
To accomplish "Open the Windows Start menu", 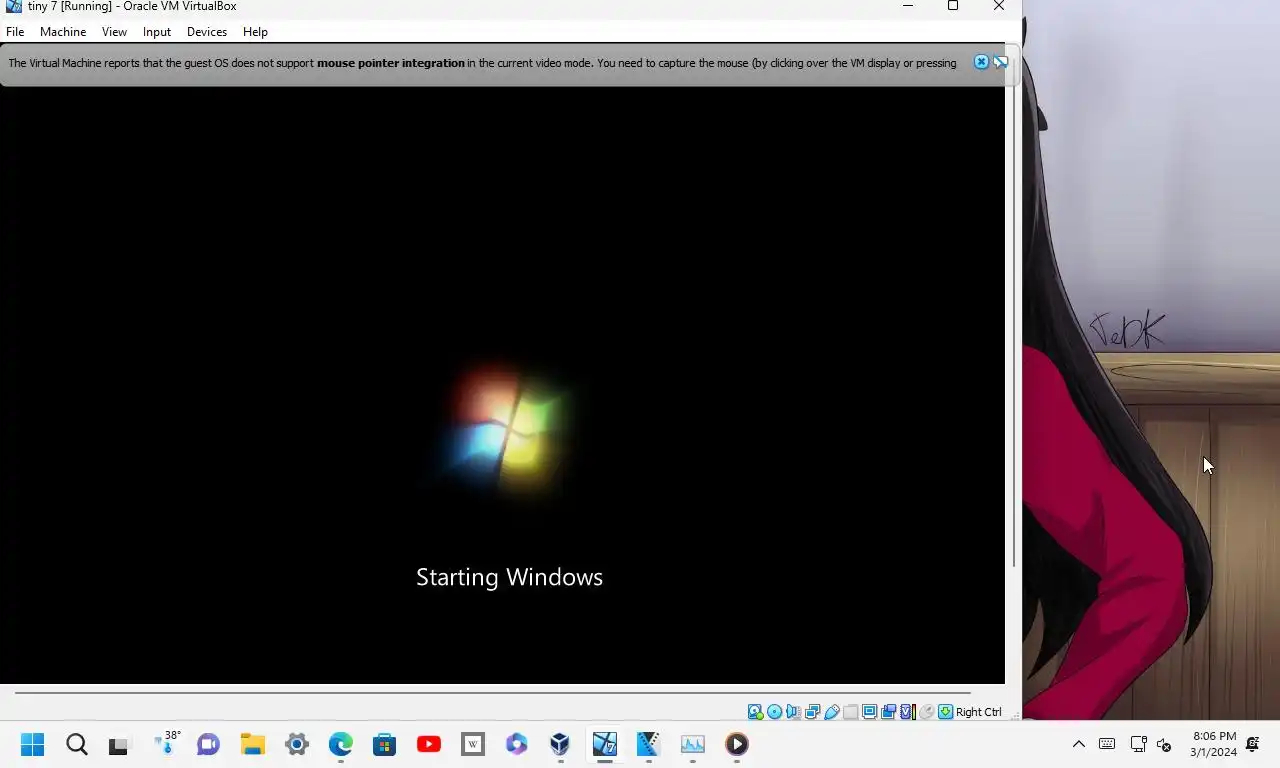I will pos(33,744).
